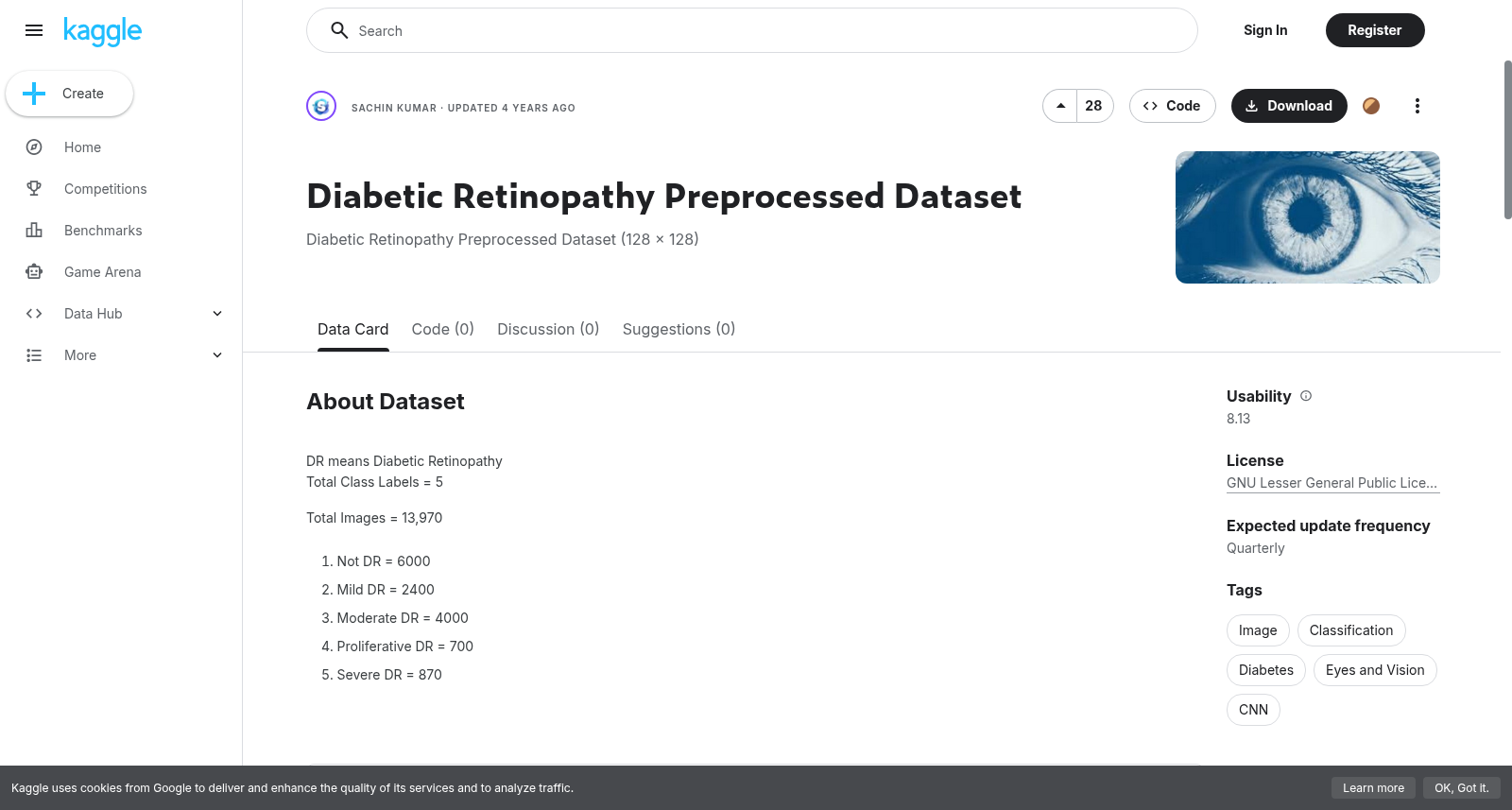Click the usability score 8.13

[1238, 419]
